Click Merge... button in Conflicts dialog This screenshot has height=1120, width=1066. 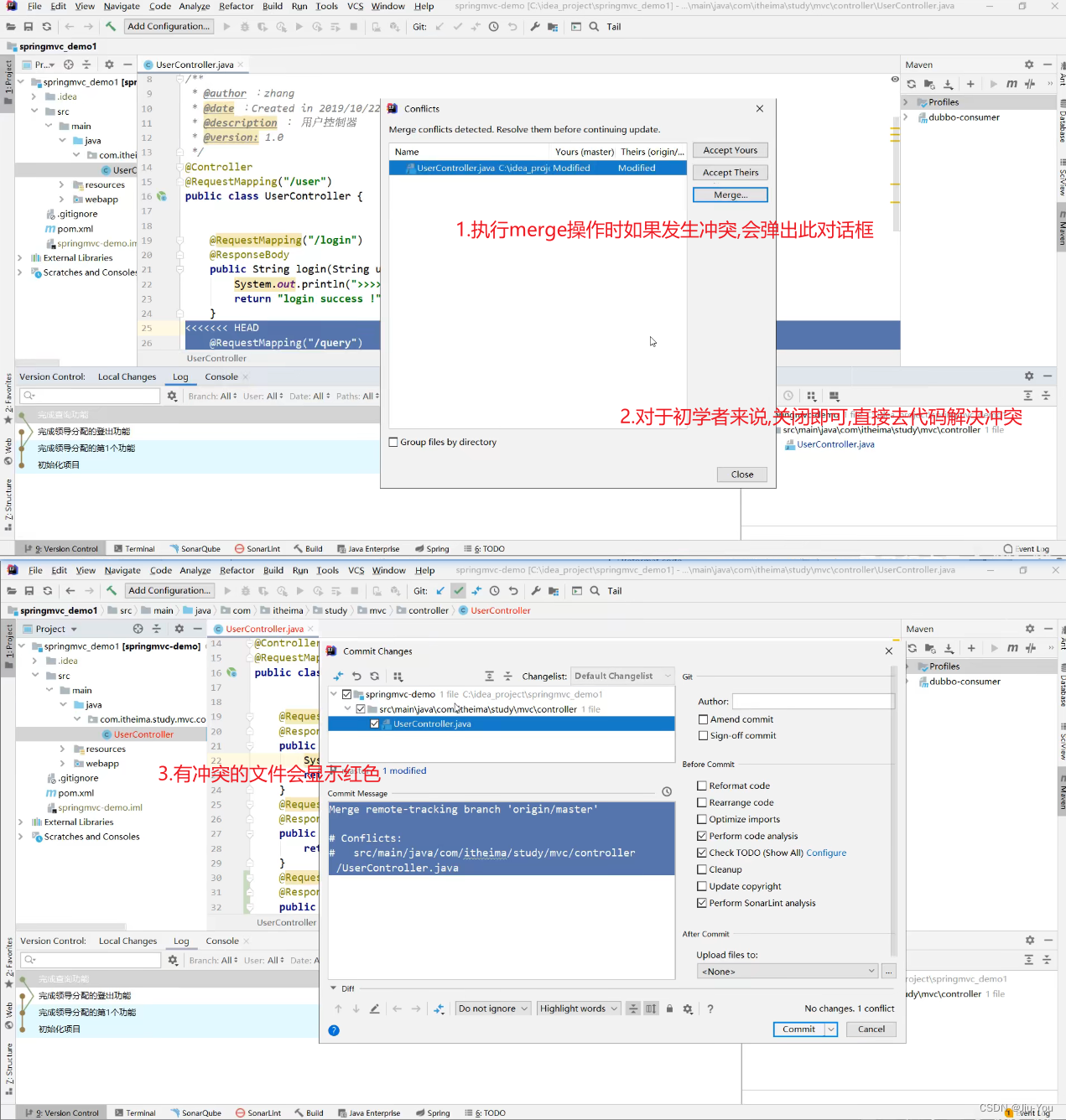(731, 194)
